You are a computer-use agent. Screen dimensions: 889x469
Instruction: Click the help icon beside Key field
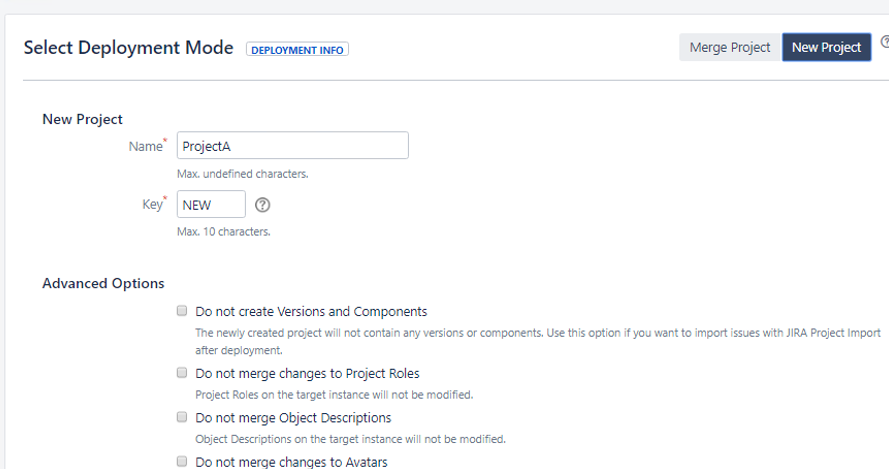[x=263, y=205]
